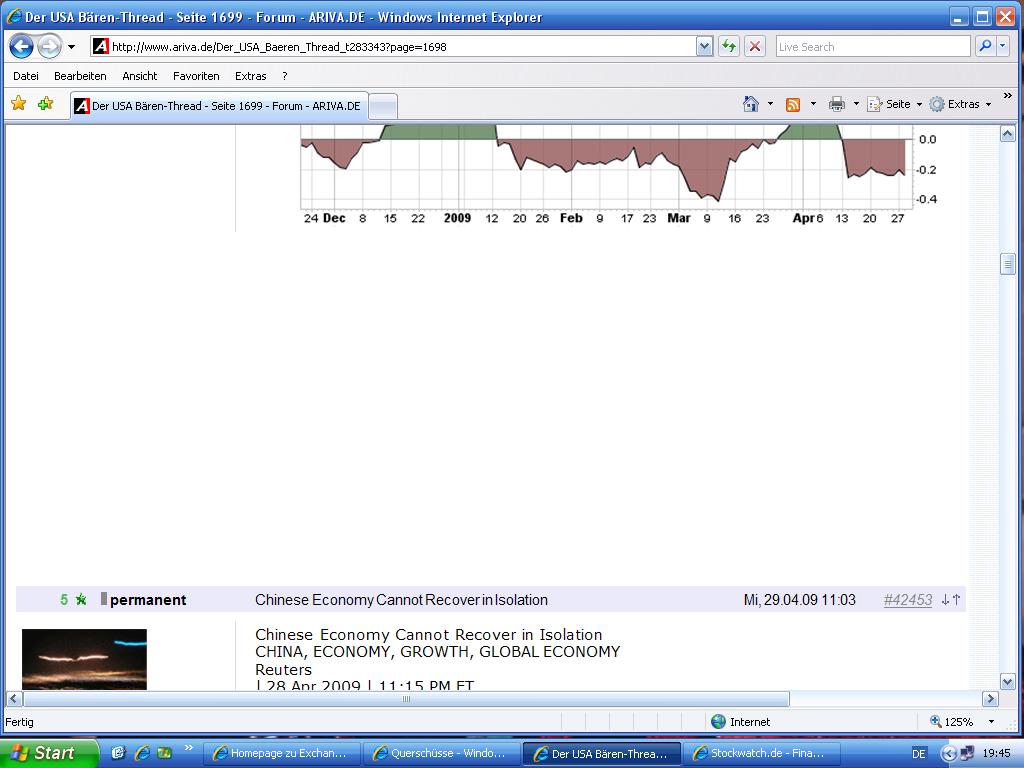The image size is (1024, 768).
Task: Open post link #42453
Action: [907, 600]
